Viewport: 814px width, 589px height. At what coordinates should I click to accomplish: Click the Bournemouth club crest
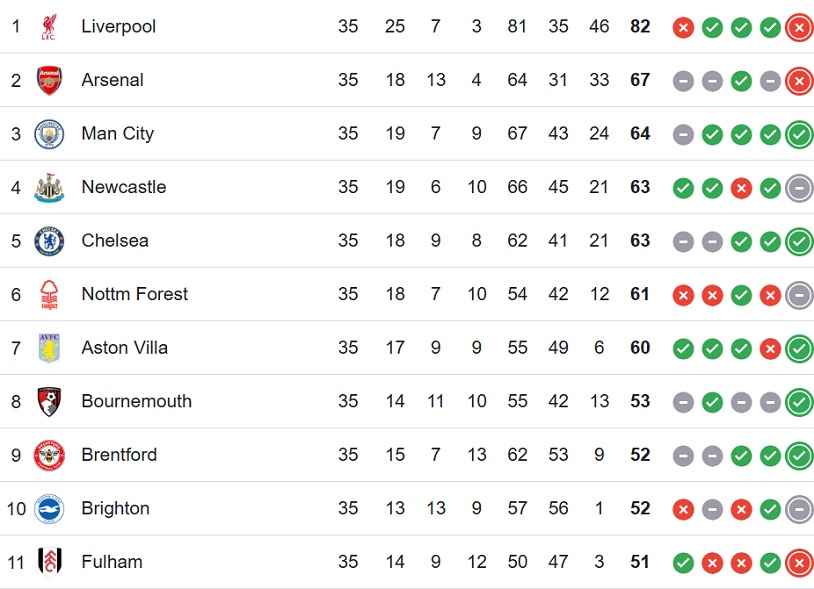pos(49,401)
